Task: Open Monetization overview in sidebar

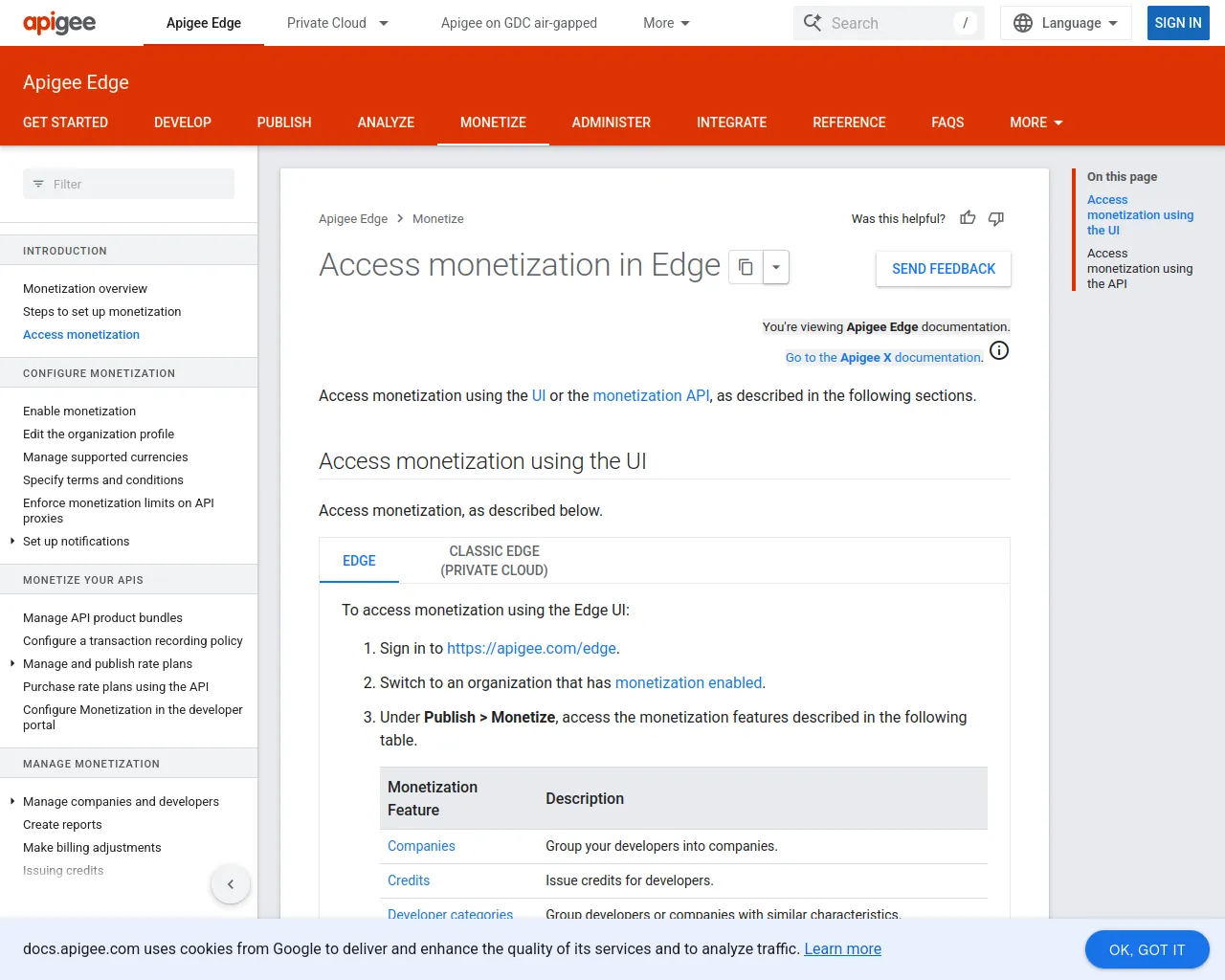Action: 85,289
